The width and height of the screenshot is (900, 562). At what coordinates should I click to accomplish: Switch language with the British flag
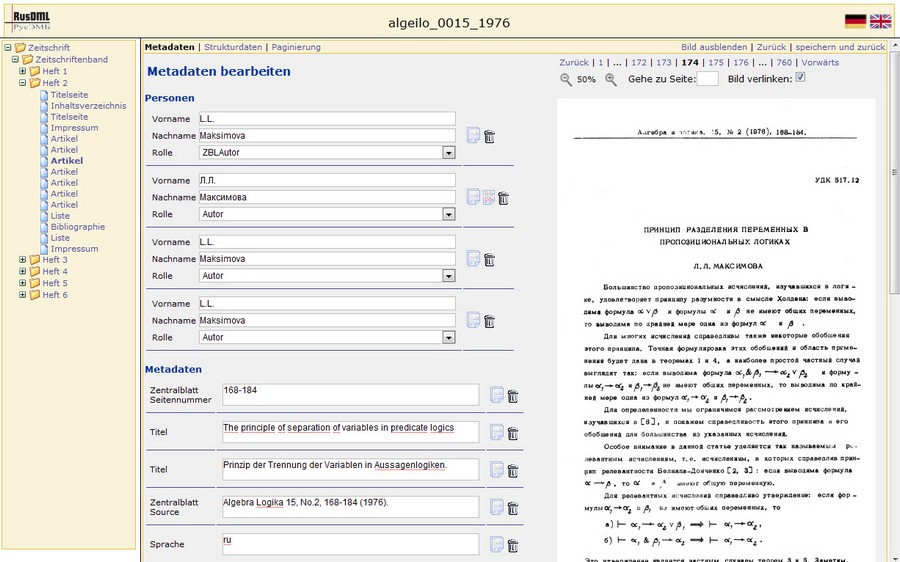click(880, 21)
